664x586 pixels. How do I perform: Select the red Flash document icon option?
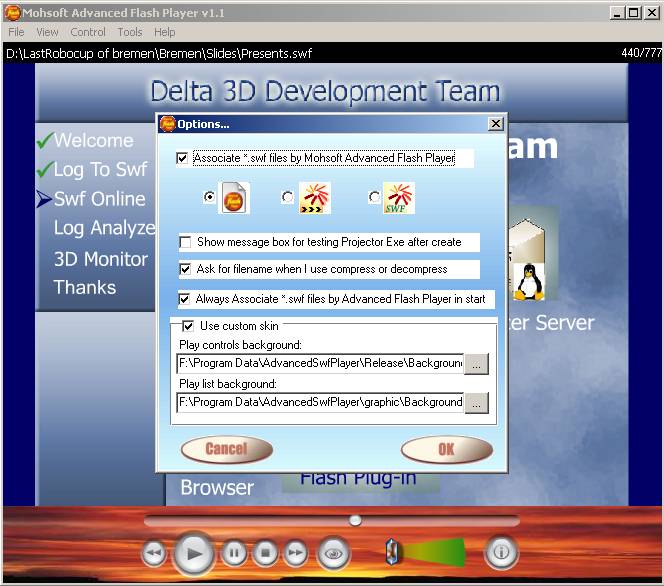pos(233,197)
